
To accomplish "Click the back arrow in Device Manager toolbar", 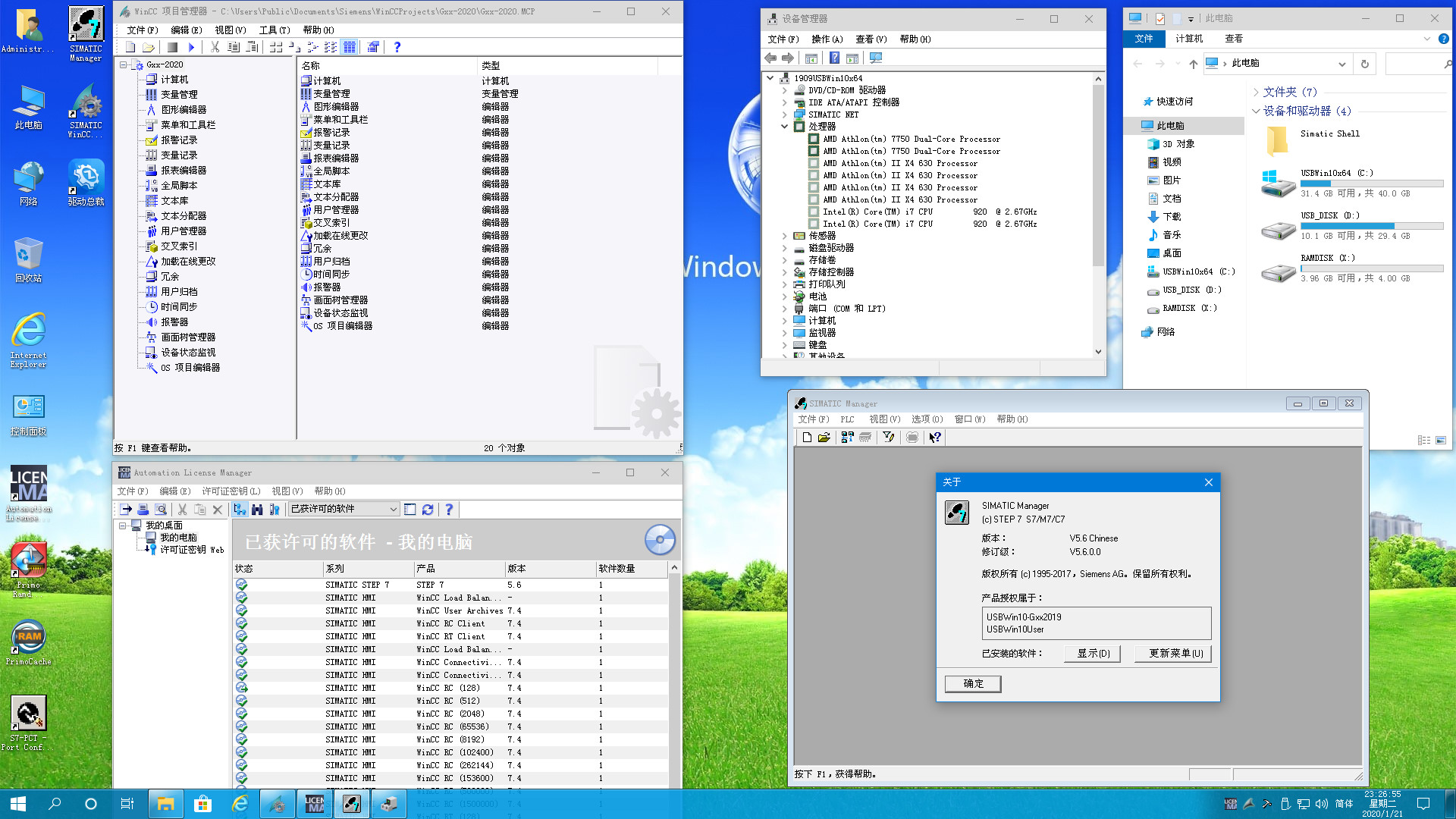I will 770,58.
